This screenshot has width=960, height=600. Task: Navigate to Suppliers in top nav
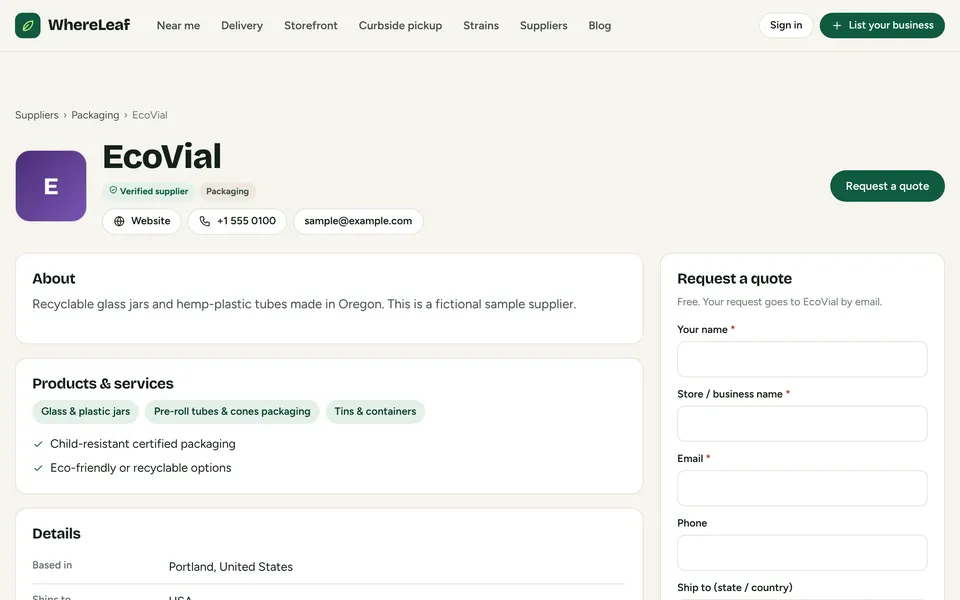click(544, 25)
